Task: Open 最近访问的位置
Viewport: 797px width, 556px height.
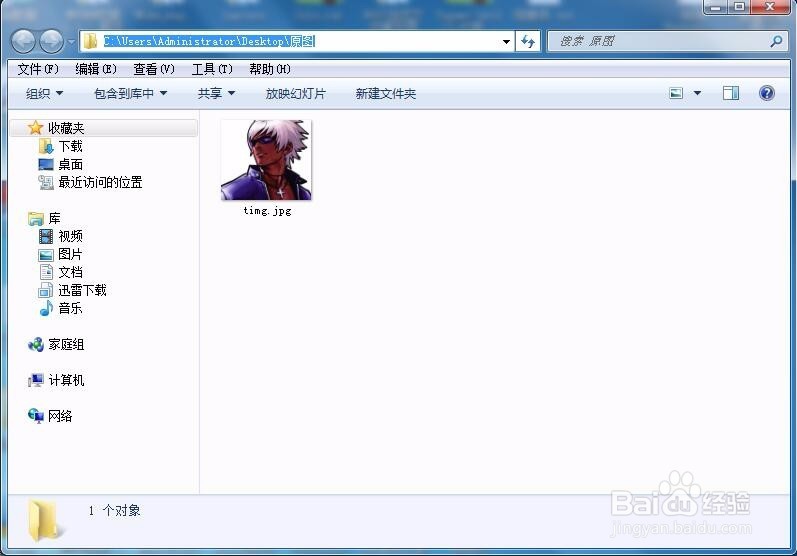Action: [x=100, y=182]
